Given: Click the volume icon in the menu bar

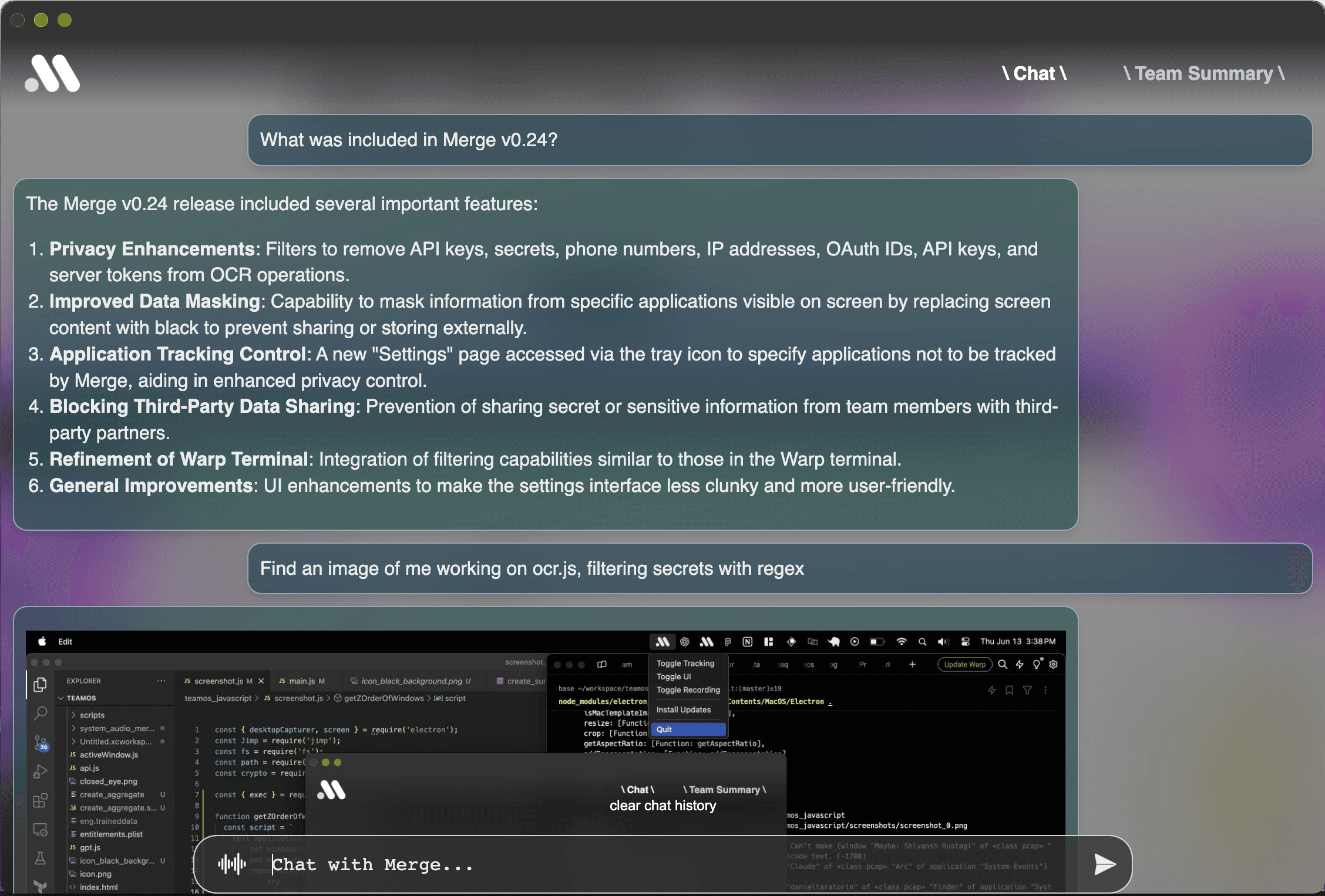Looking at the screenshot, I should tap(943, 642).
